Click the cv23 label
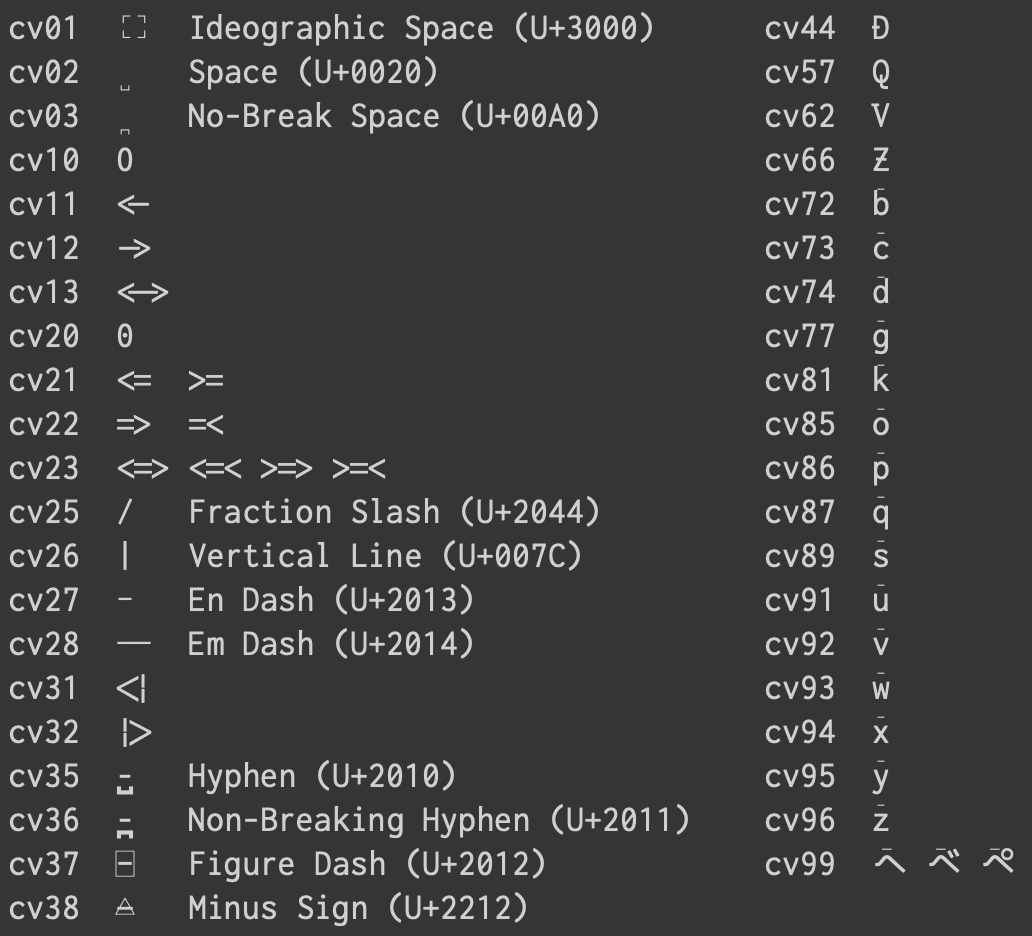The height and width of the screenshot is (936, 1032). [44, 468]
